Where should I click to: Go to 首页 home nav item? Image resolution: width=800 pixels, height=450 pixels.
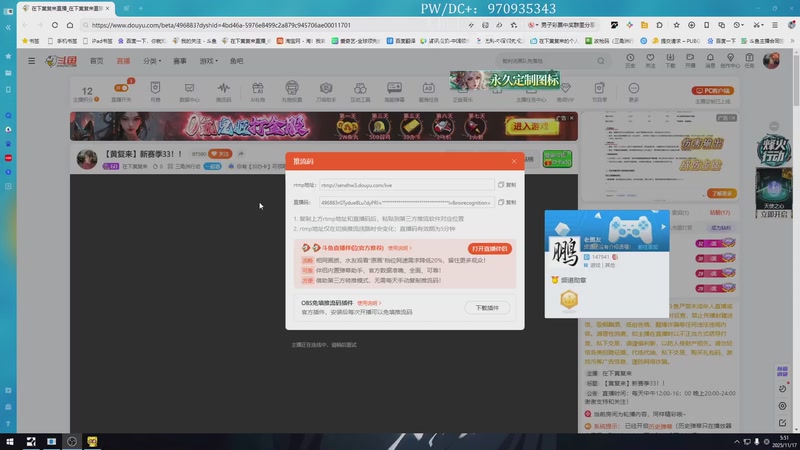tap(96, 61)
